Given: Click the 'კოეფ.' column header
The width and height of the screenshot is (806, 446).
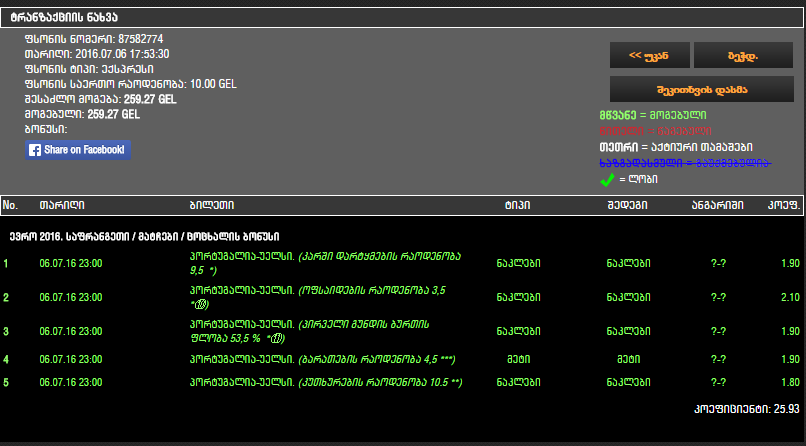Looking at the screenshot, I should tap(784, 206).
